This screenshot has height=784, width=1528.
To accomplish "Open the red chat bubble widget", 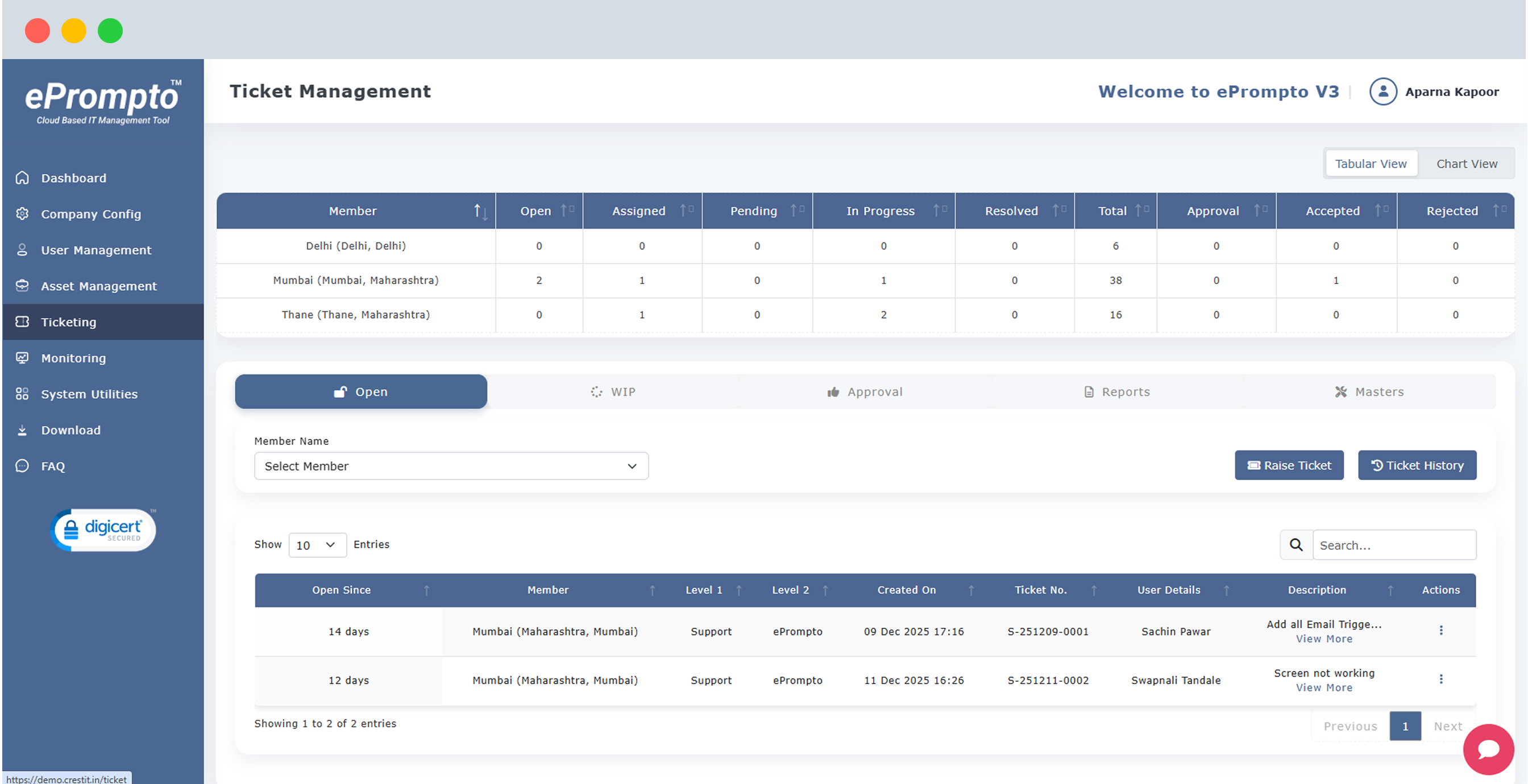I will click(1488, 749).
